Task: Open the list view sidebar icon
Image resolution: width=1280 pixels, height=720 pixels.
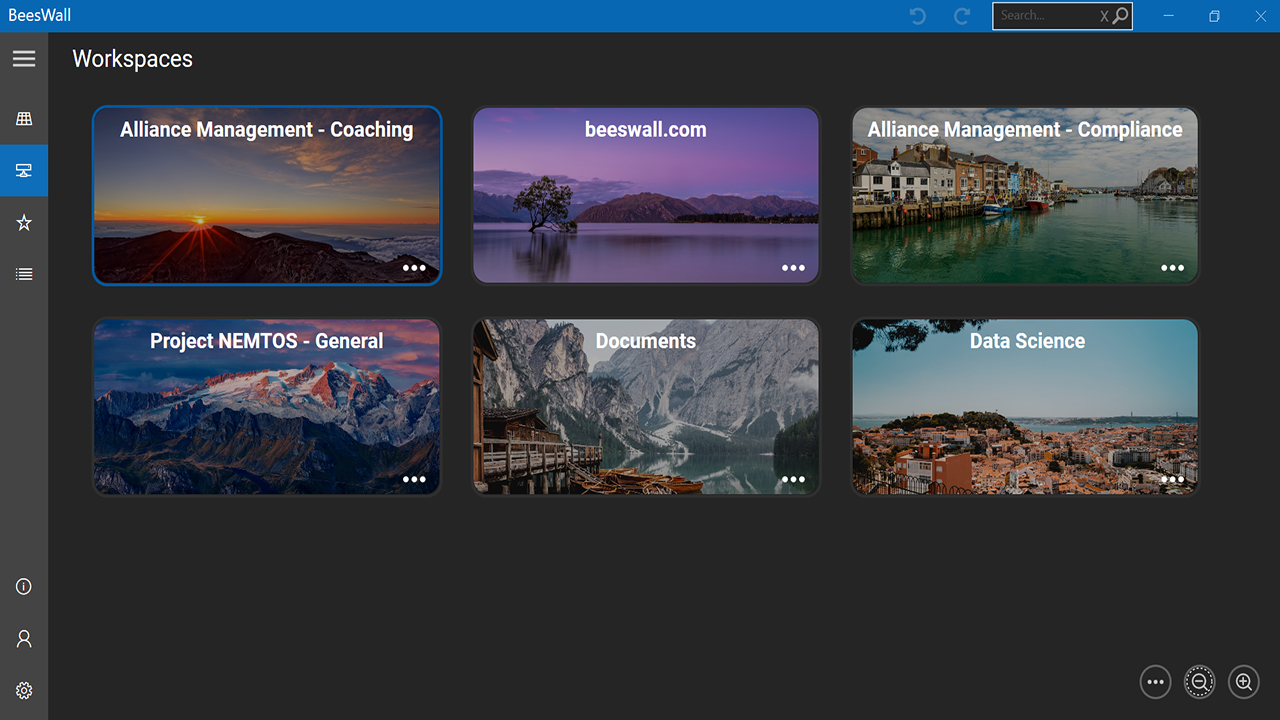Action: click(x=24, y=274)
